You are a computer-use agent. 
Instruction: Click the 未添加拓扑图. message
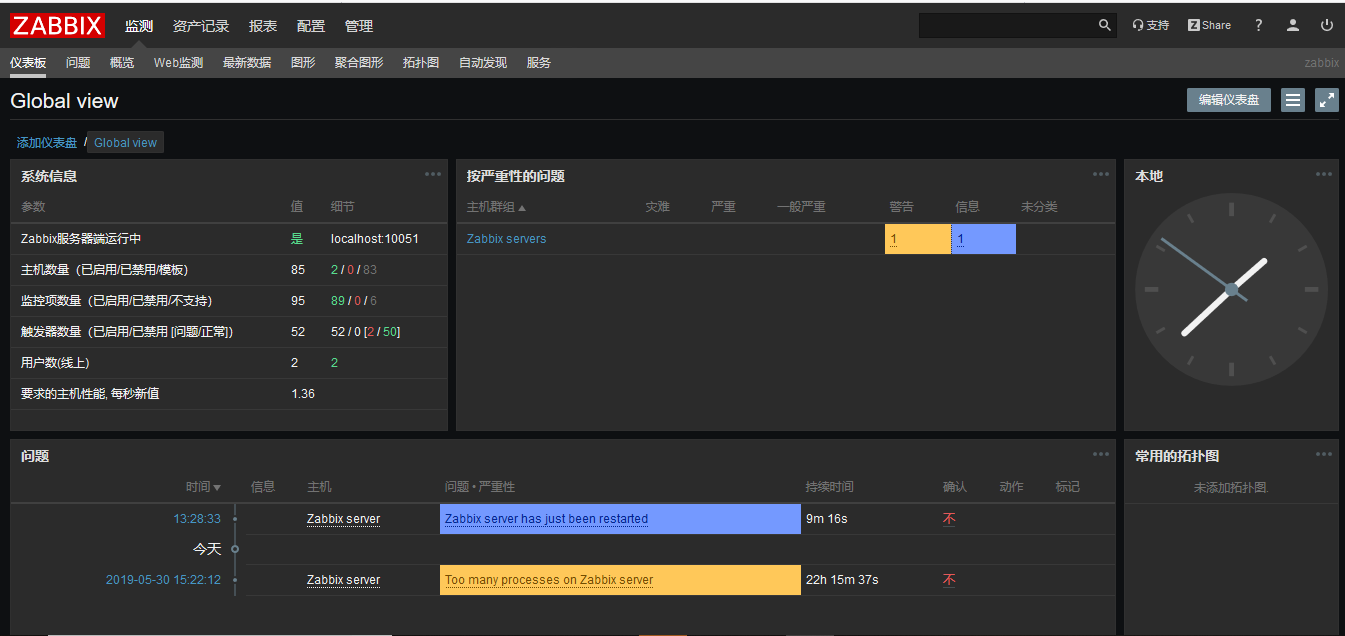pyautogui.click(x=1231, y=488)
